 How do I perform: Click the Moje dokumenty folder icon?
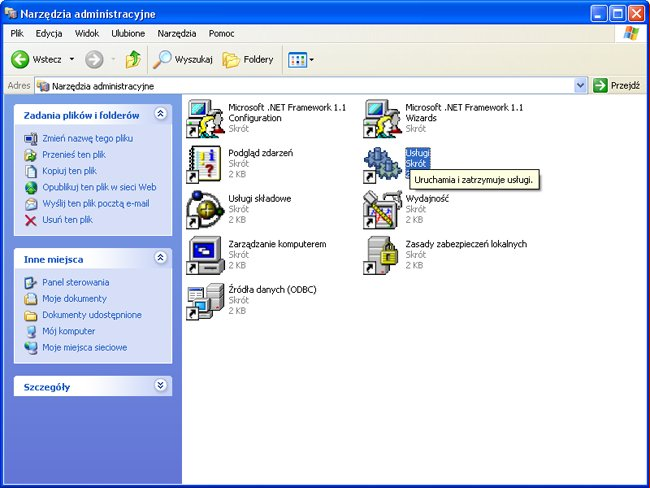tap(31, 299)
